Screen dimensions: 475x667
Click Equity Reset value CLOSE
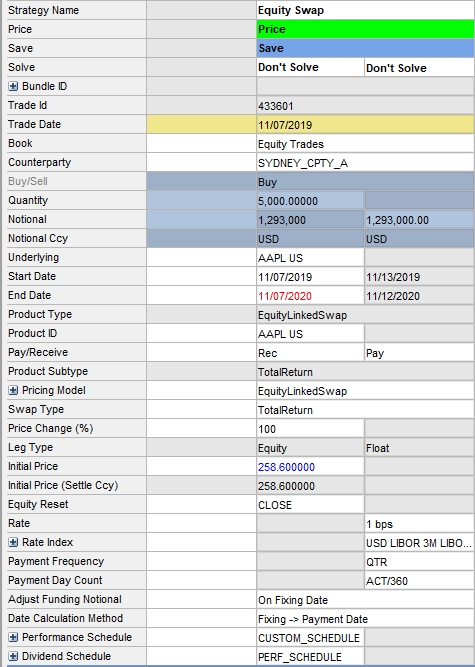pyautogui.click(x=310, y=505)
